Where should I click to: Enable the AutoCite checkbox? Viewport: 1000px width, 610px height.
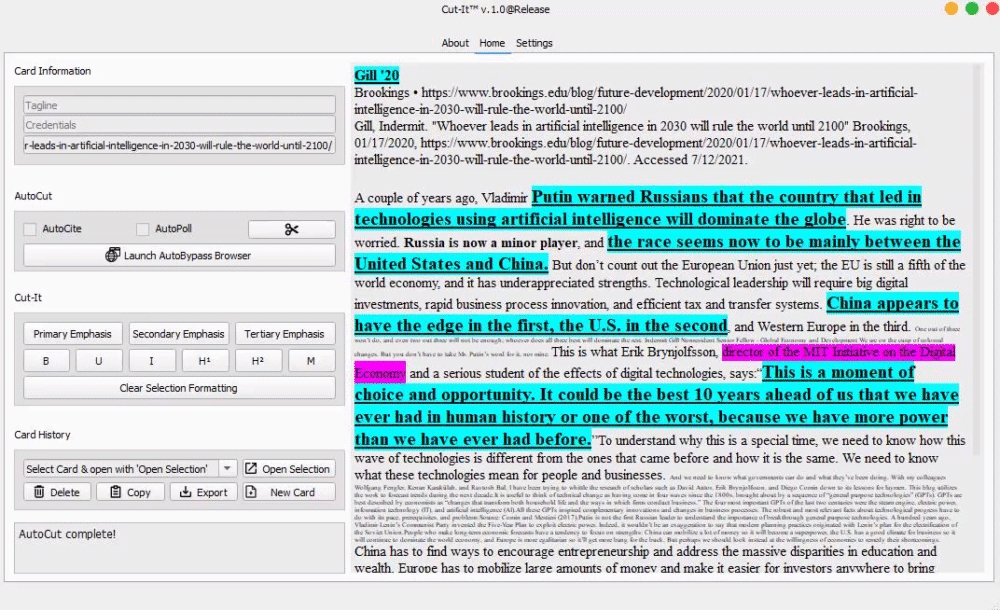[30, 229]
